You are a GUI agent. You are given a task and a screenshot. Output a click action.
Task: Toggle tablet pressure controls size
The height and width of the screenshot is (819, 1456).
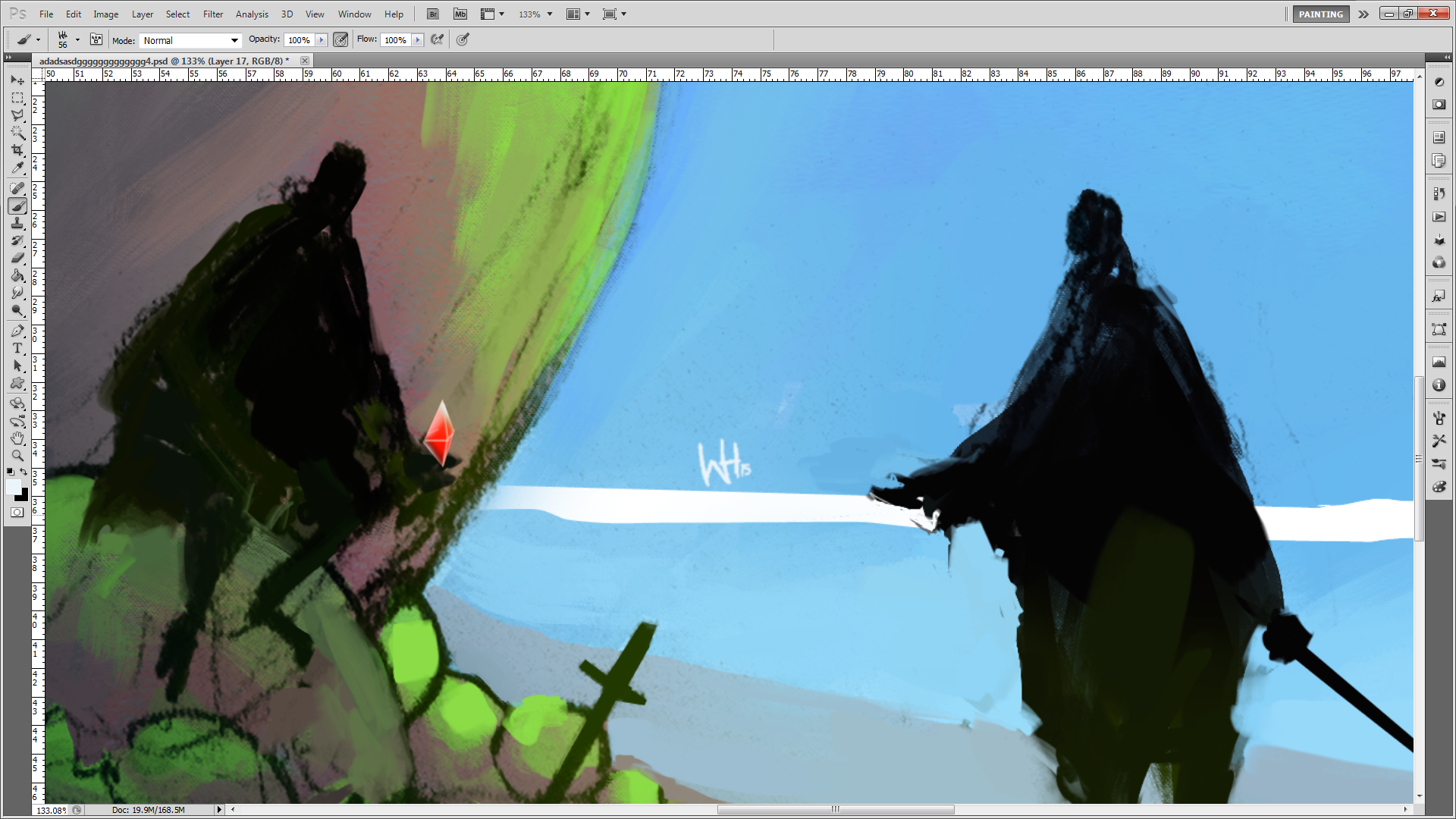463,39
